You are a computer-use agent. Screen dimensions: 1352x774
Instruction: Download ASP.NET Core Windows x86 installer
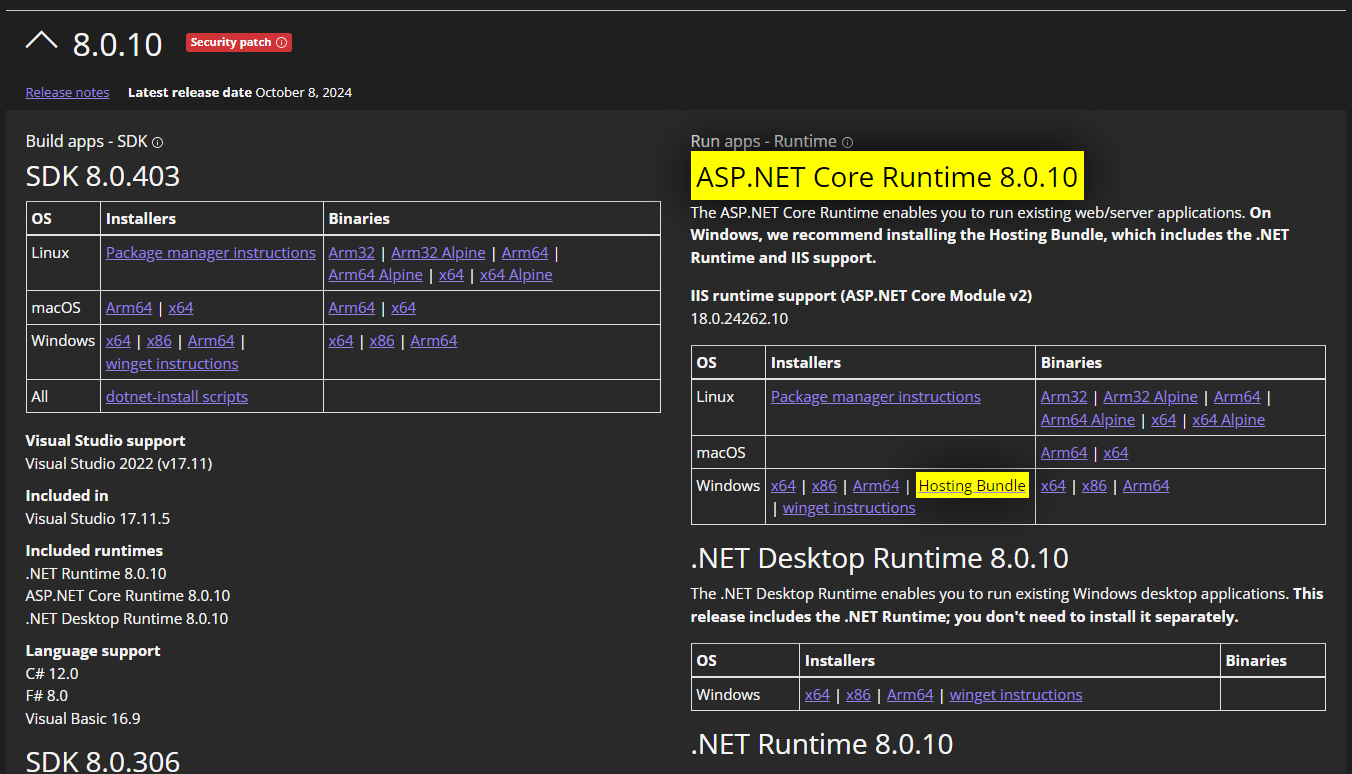[824, 486]
